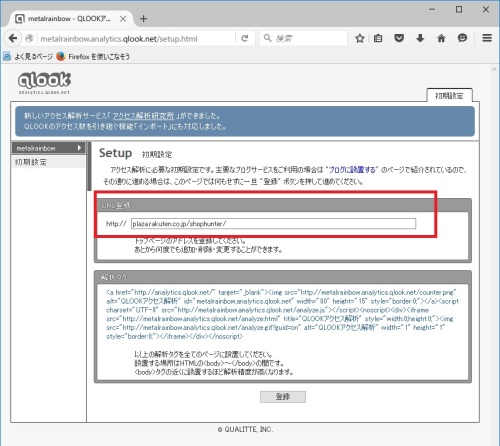Screen dimensions: 500x446
Task: Minimize the Firefox window
Action: [432, 9]
